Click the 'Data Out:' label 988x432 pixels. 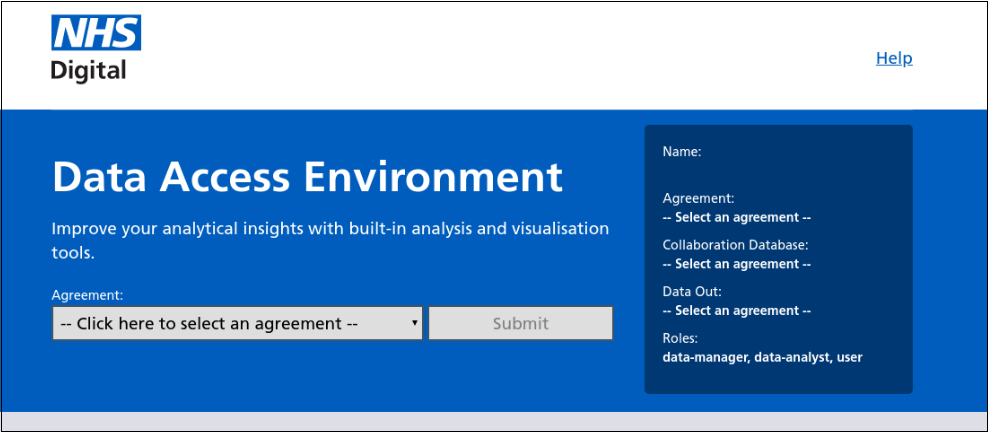pyautogui.click(x=692, y=292)
